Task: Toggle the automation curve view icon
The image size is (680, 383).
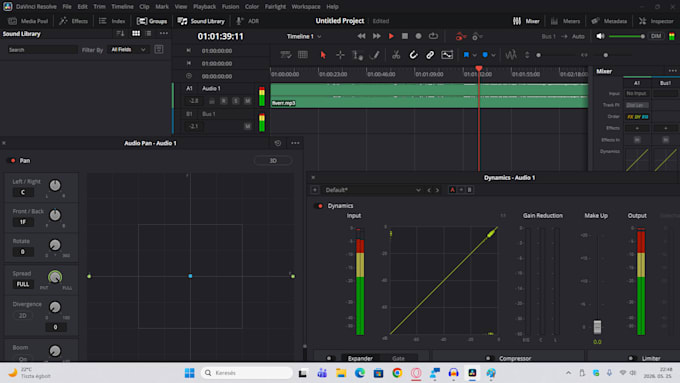Action: pyautogui.click(x=447, y=55)
